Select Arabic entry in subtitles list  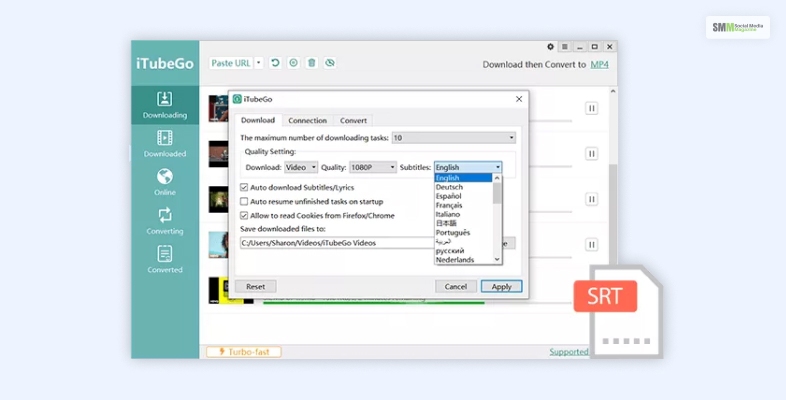coord(463,242)
